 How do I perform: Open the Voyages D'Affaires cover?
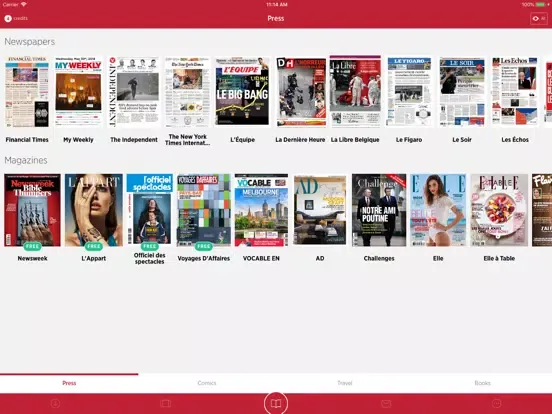click(x=204, y=210)
